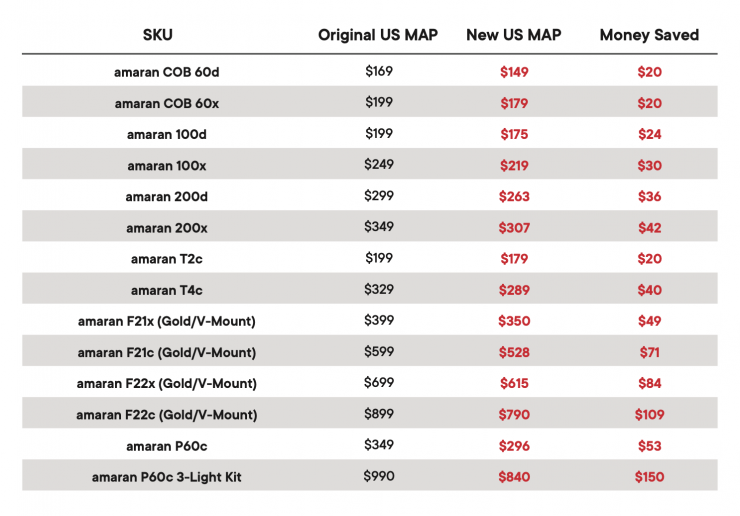Image resolution: width=740 pixels, height=516 pixels.
Task: Click the Money Saved column header
Action: coord(649,35)
